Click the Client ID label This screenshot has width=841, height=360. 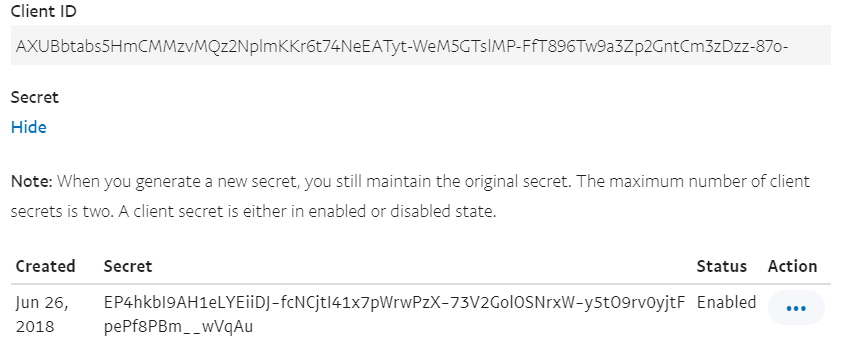[x=43, y=11]
